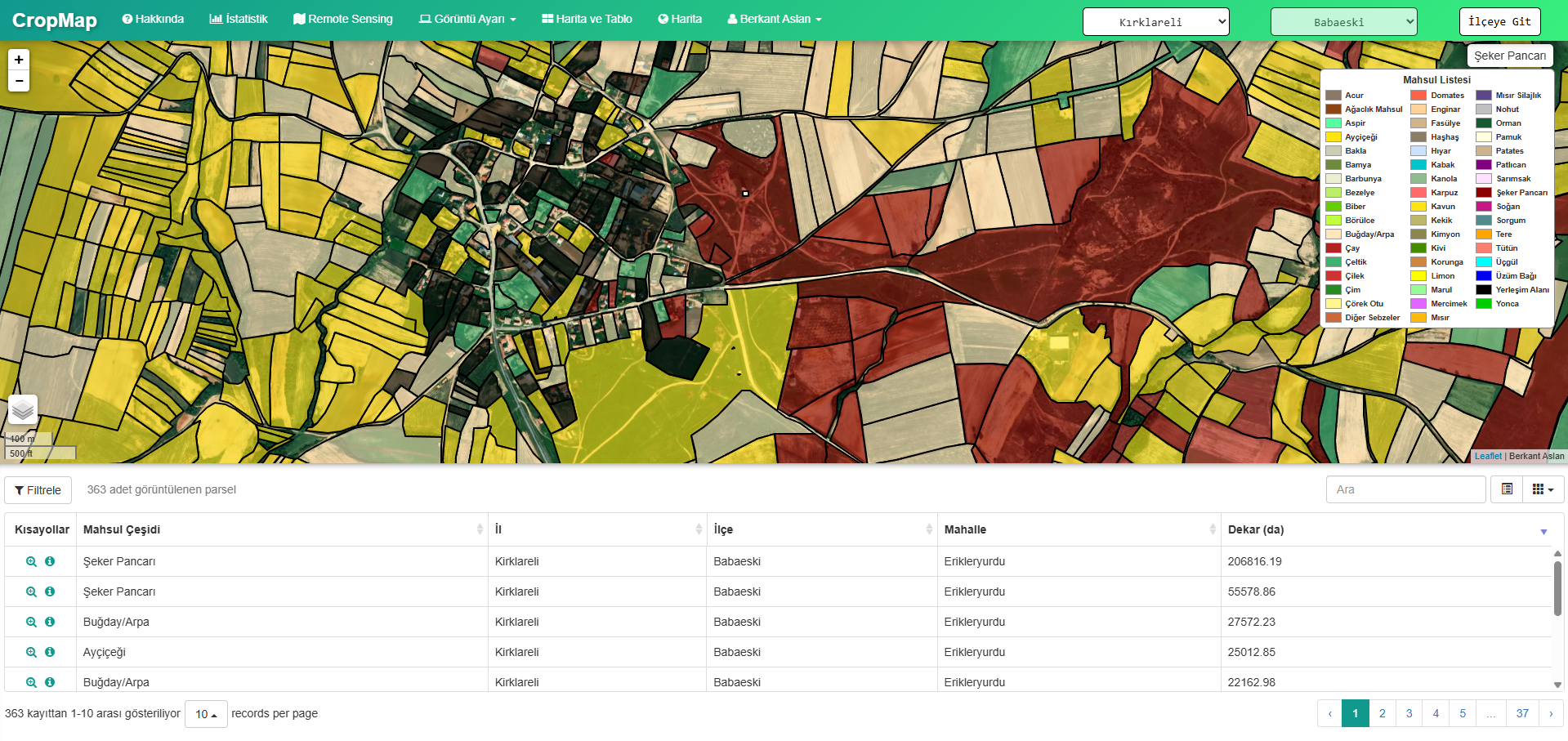Viewport: 1568px width, 741px height.
Task: Open info icon for the Ayçiçeği parcel row
Action: (51, 652)
